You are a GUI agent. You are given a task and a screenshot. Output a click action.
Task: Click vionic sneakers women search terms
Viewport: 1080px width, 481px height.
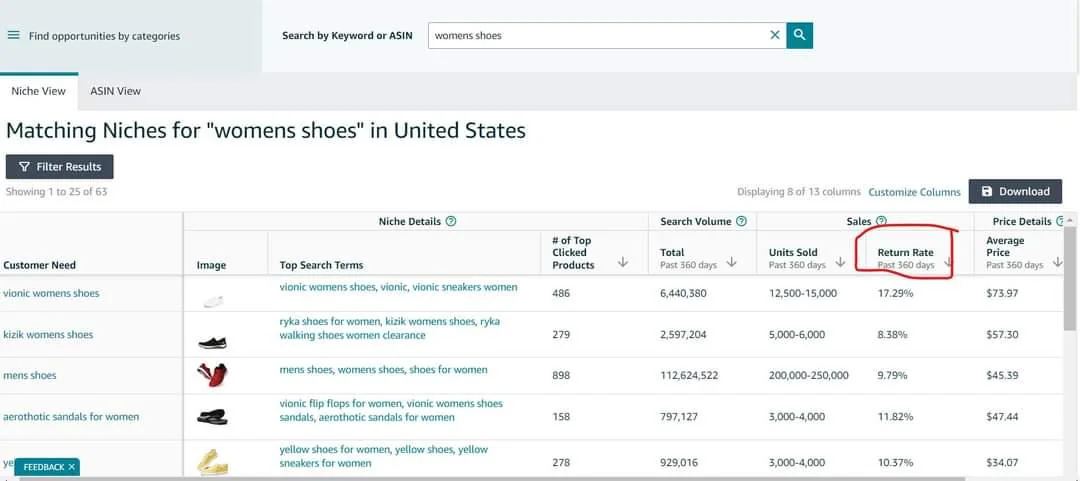(398, 287)
